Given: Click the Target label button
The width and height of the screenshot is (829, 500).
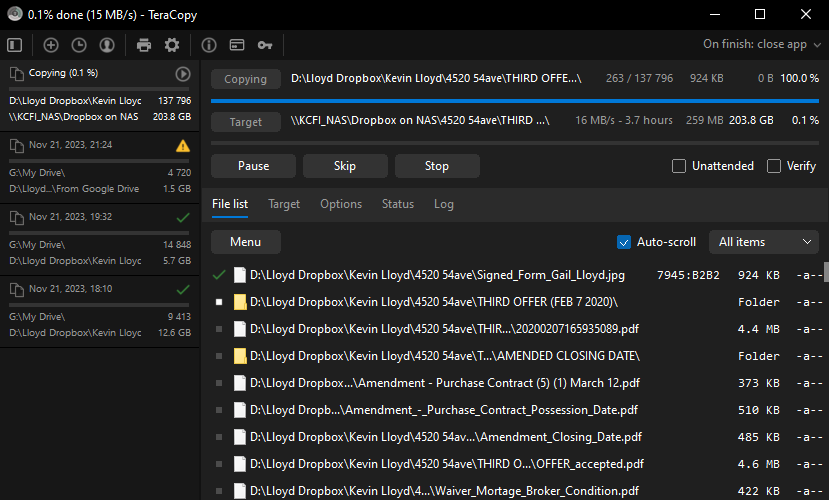Looking at the screenshot, I should pyautogui.click(x=246, y=122).
